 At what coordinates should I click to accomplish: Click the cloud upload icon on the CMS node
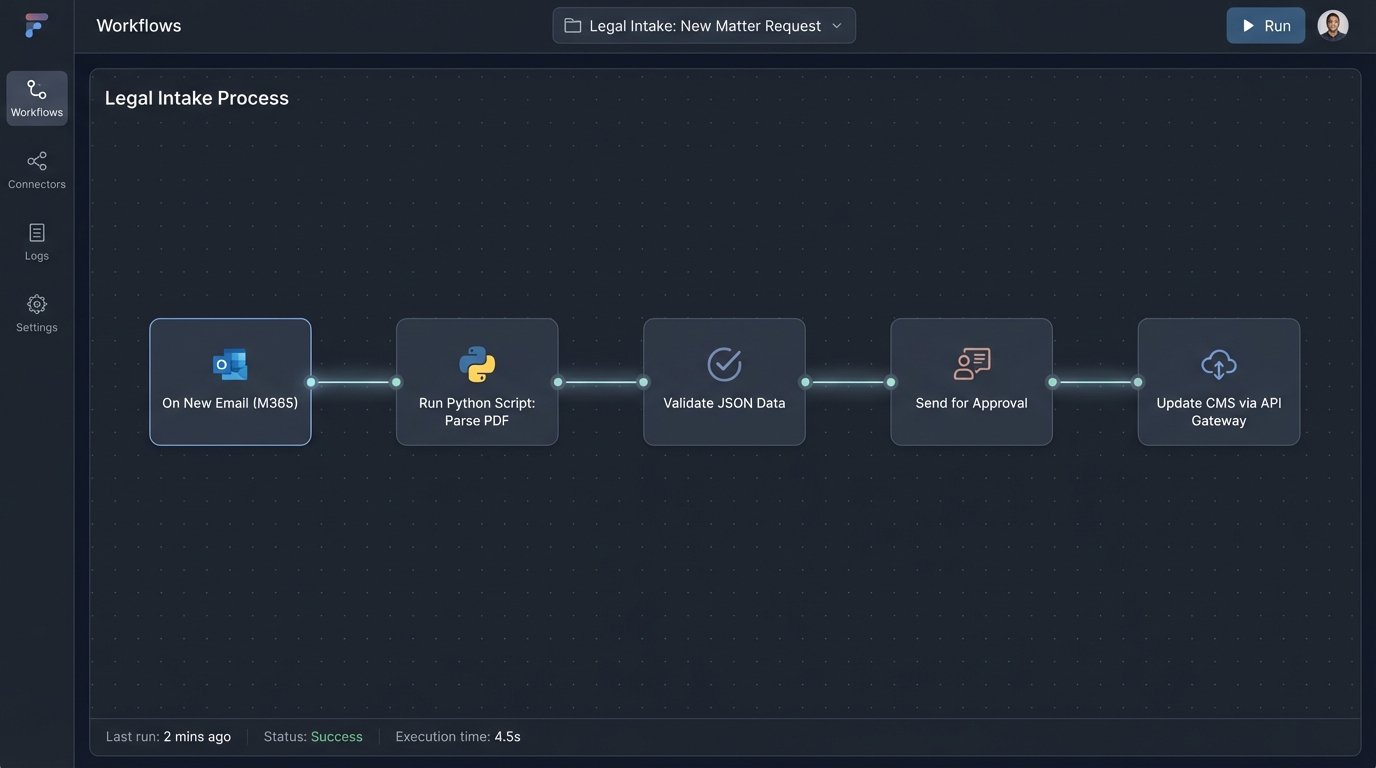click(x=1218, y=363)
